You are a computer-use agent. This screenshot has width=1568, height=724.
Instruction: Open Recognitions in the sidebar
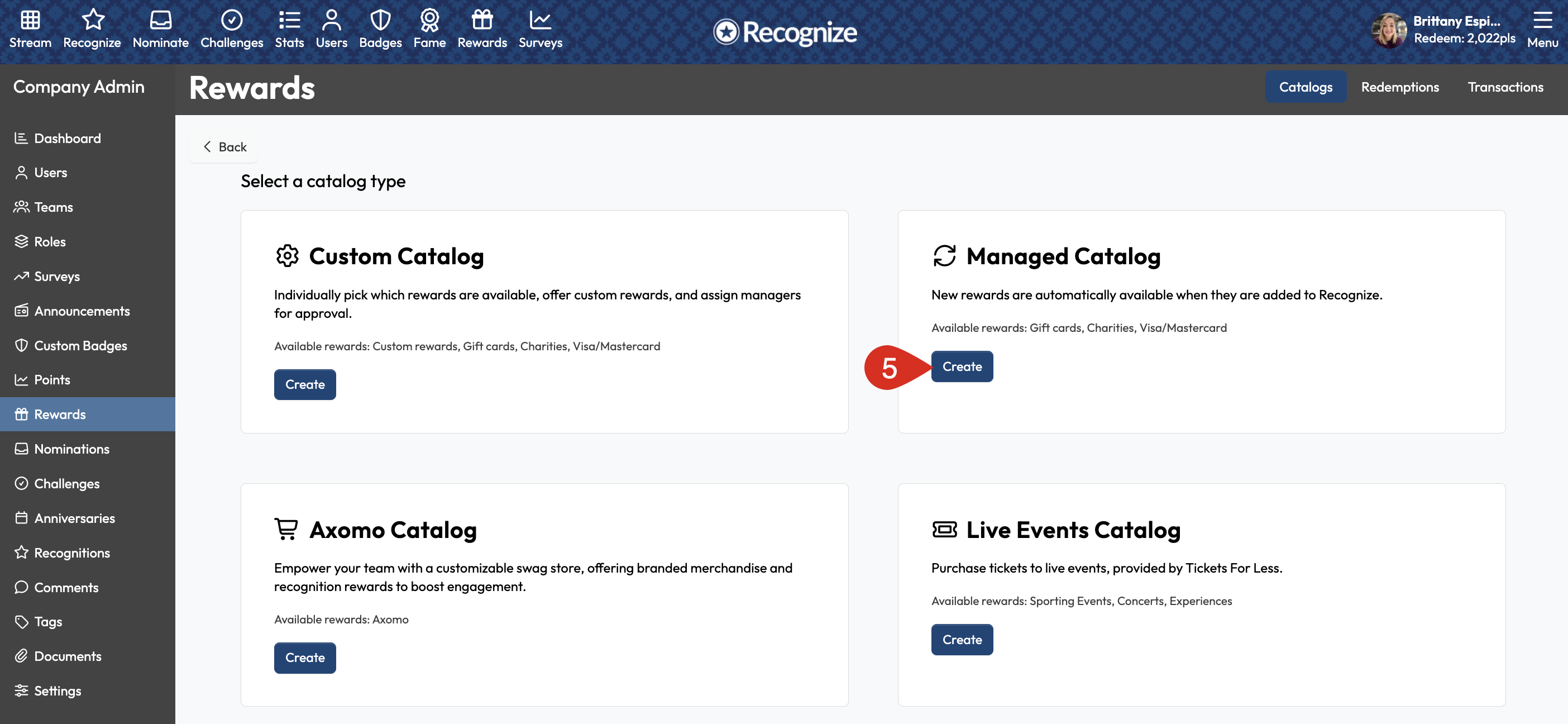(x=88, y=552)
